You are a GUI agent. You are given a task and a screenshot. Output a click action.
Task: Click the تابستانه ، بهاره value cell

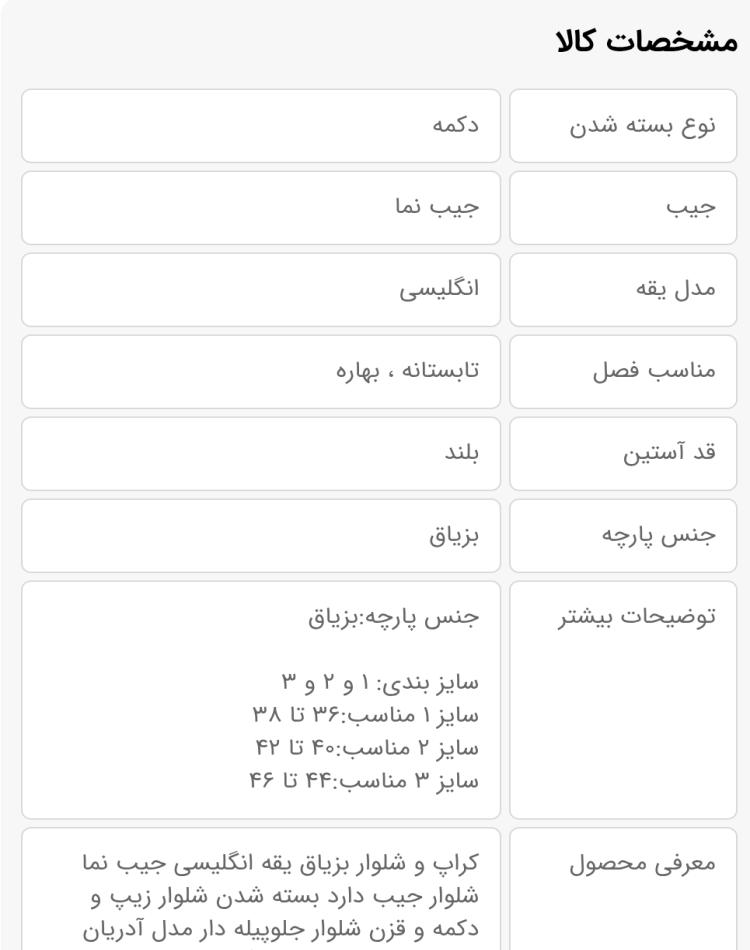[261, 371]
